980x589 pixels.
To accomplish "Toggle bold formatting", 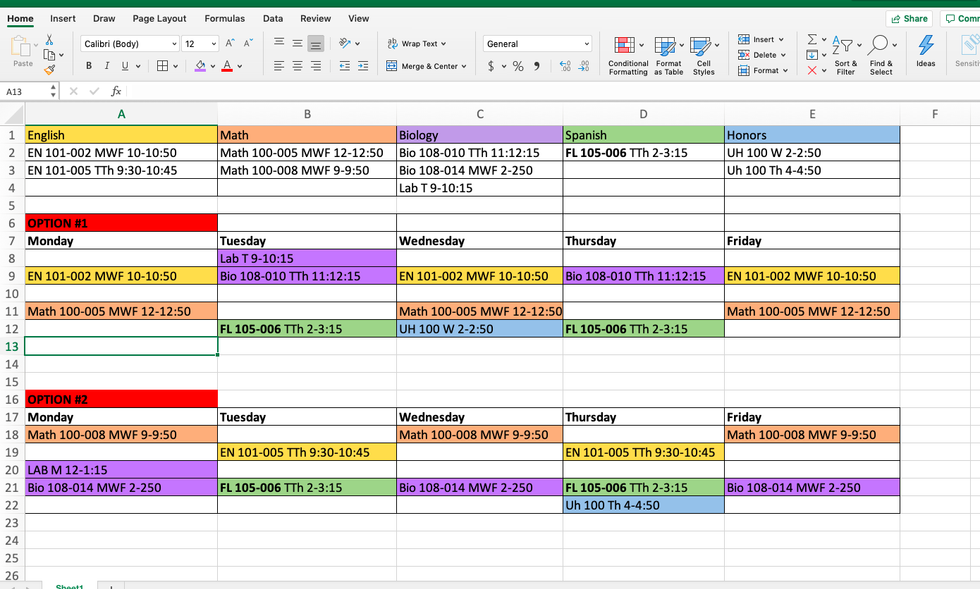I will (x=88, y=65).
